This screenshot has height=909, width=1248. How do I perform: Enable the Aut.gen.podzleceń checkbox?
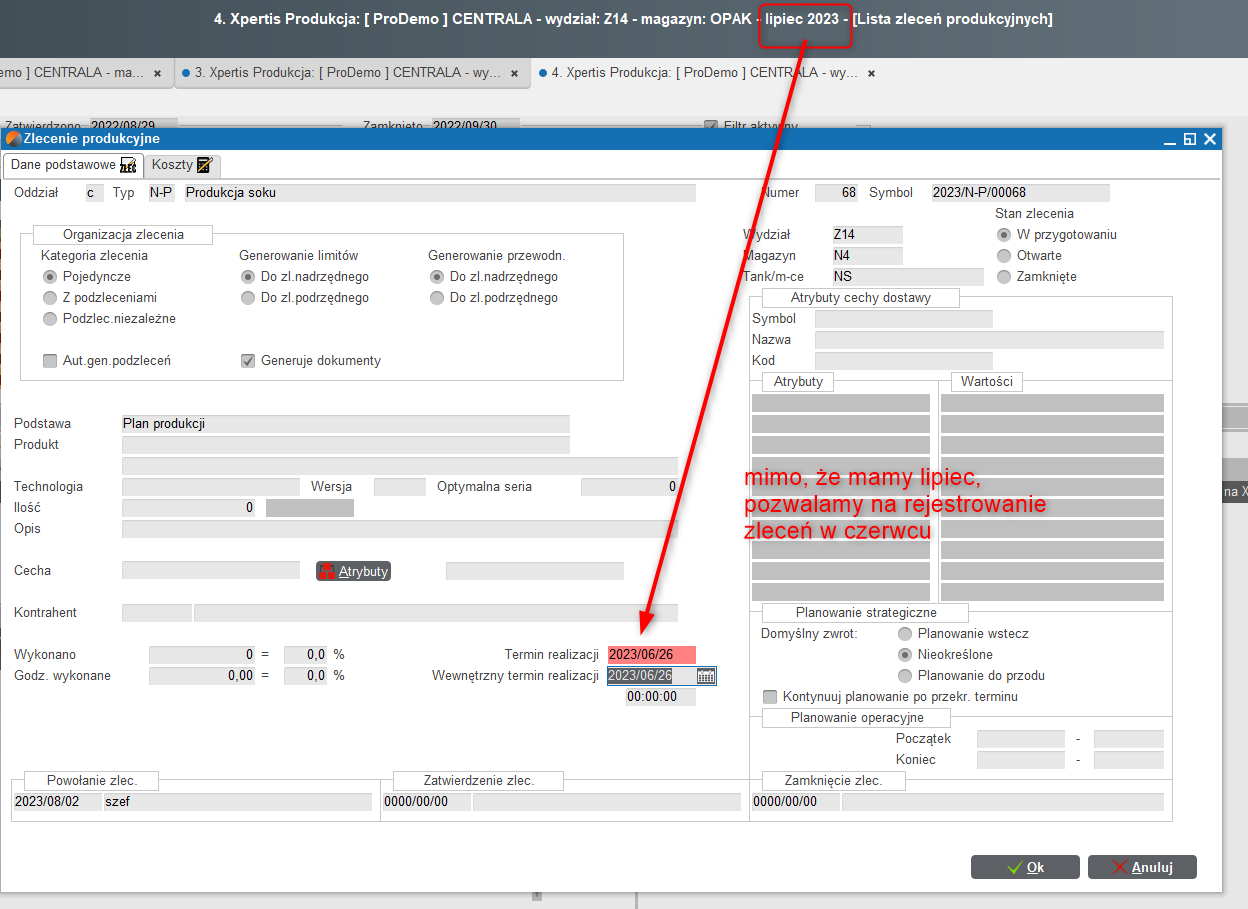(50, 361)
